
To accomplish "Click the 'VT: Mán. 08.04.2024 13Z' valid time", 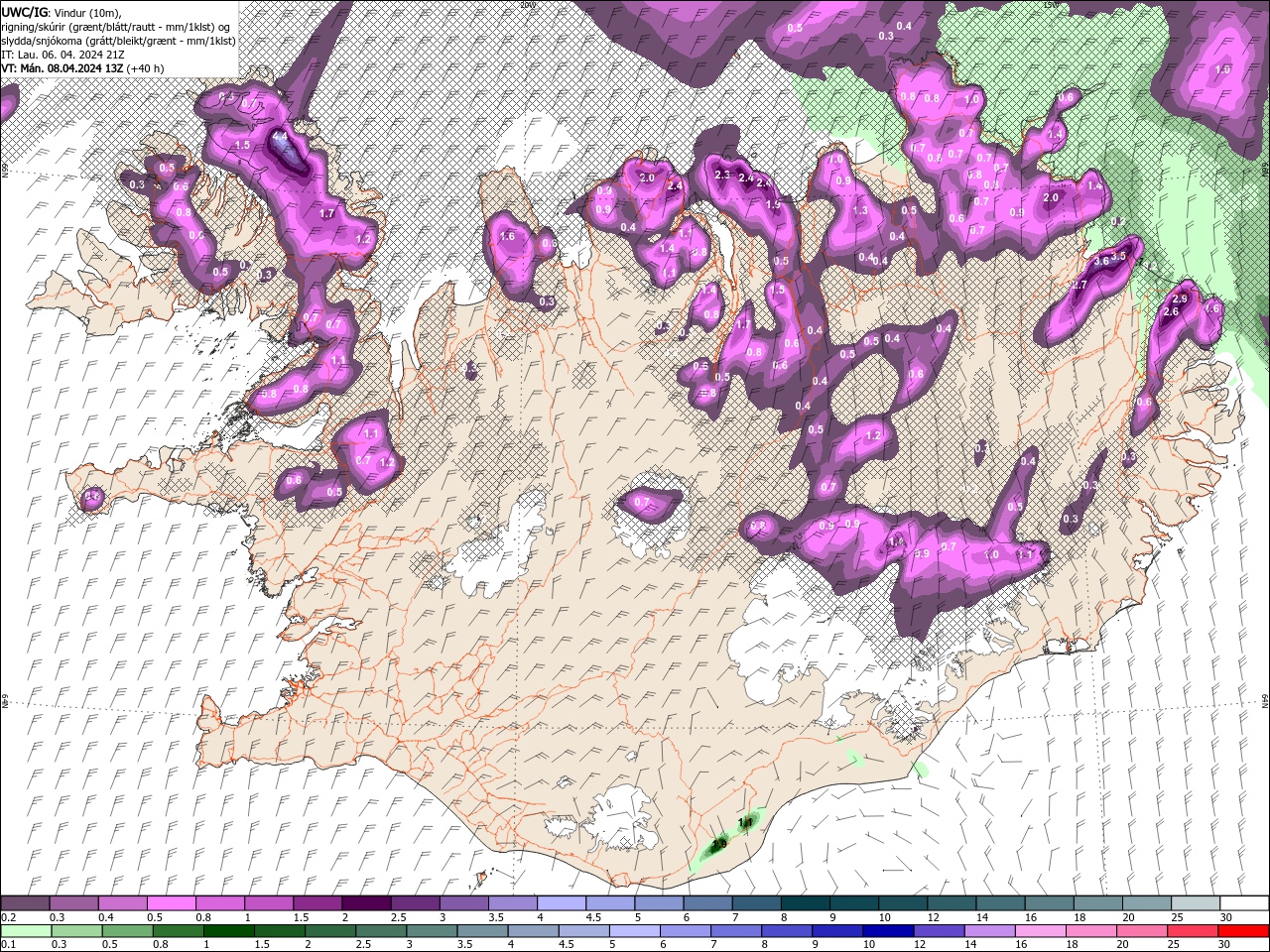I will (x=62, y=68).
